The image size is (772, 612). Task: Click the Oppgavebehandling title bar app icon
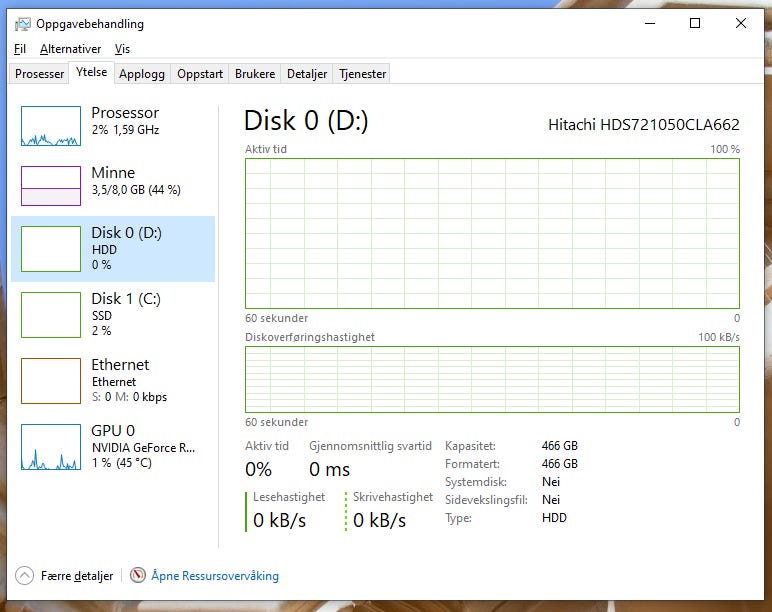23,24
